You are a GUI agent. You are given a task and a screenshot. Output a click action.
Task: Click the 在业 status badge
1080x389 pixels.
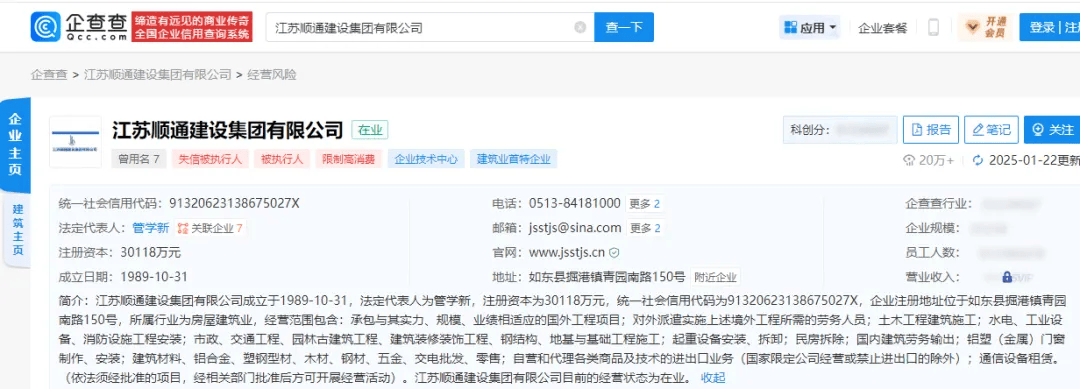click(371, 129)
